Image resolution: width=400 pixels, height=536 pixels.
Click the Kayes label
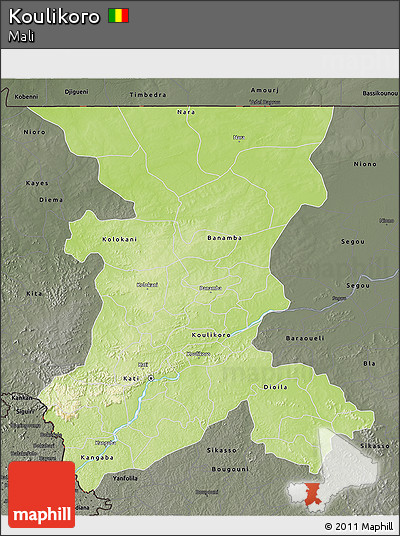click(x=37, y=183)
